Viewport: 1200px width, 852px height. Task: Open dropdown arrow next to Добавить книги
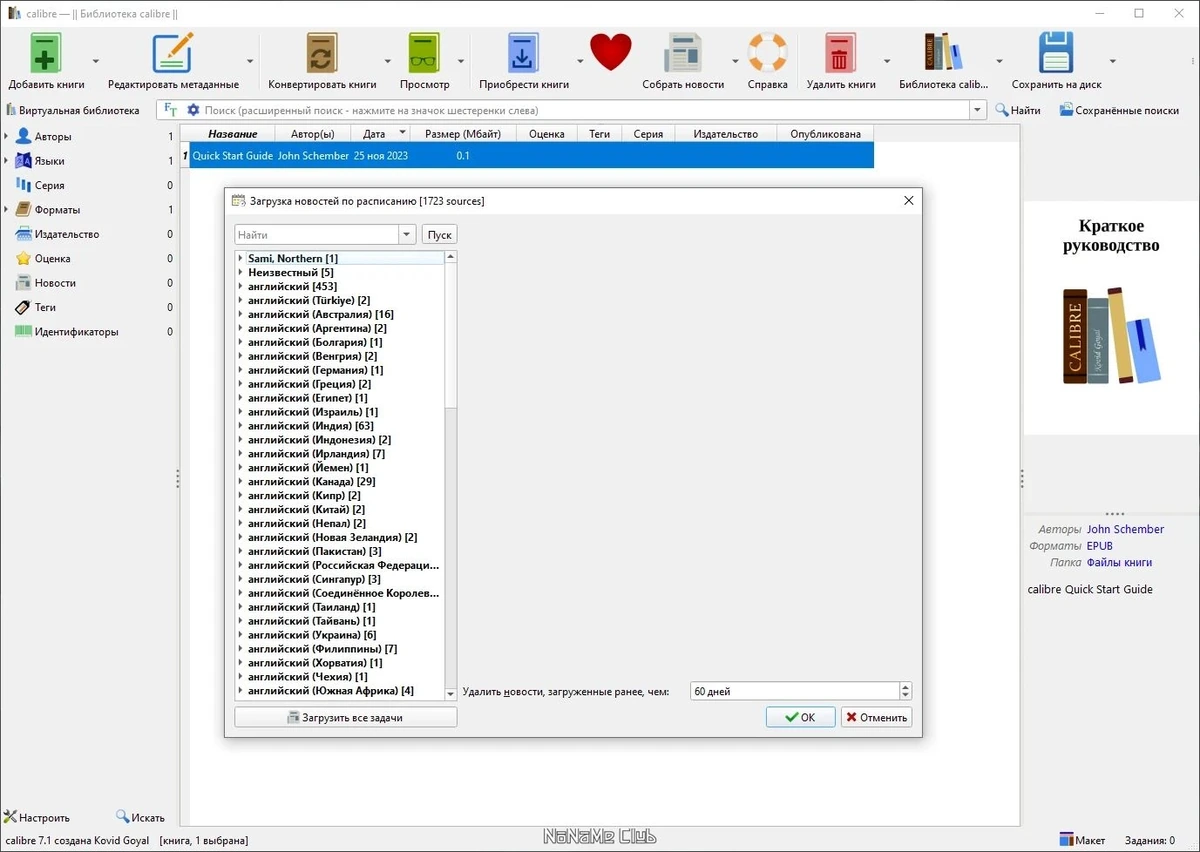[x=96, y=61]
